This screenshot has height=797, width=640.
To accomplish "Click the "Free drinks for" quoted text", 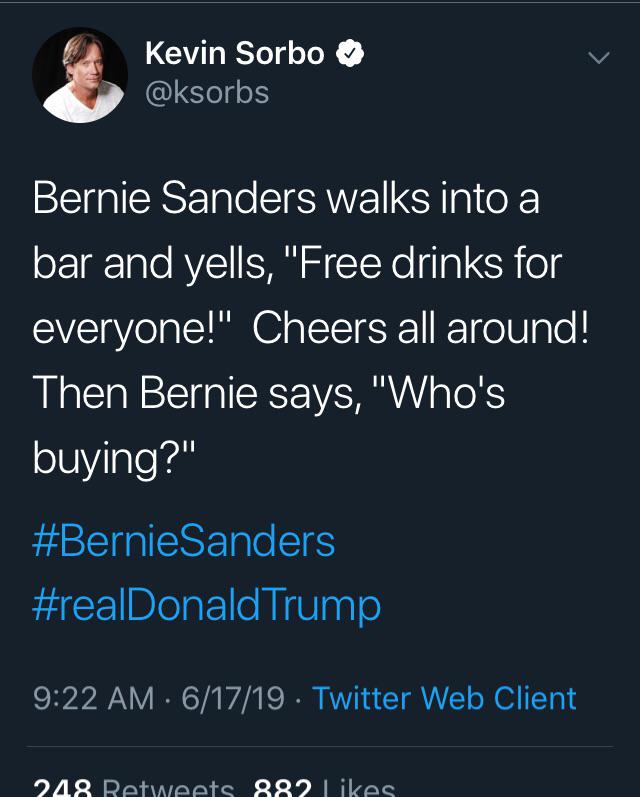I will click(x=429, y=264).
